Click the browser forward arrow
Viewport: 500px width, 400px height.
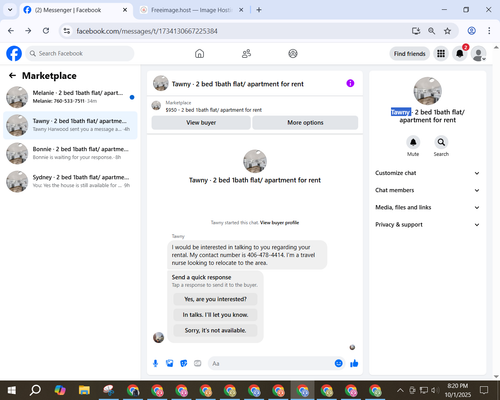point(28,31)
